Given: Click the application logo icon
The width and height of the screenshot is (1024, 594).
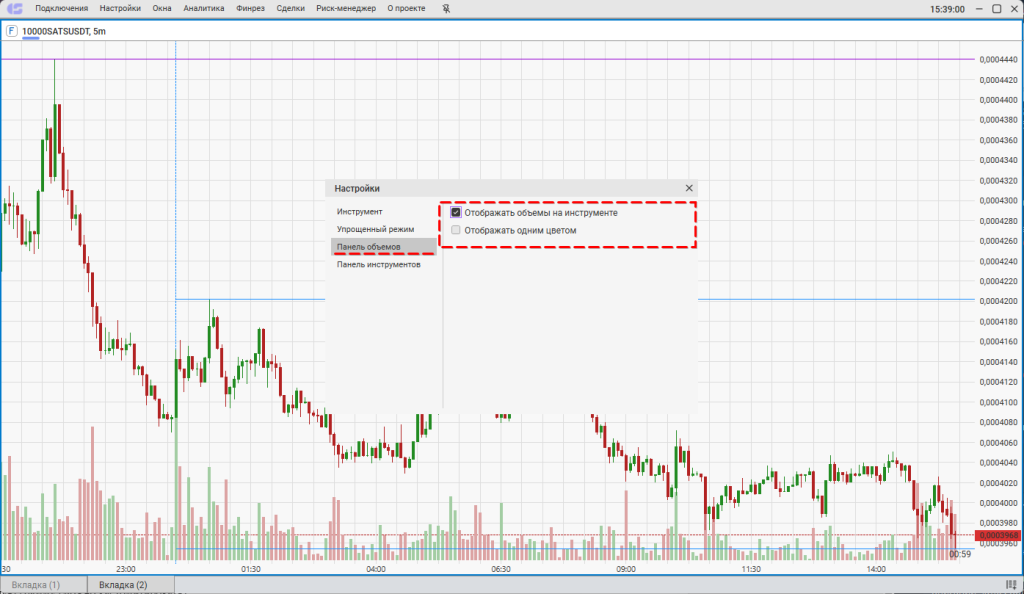Looking at the screenshot, I should pyautogui.click(x=14, y=8).
